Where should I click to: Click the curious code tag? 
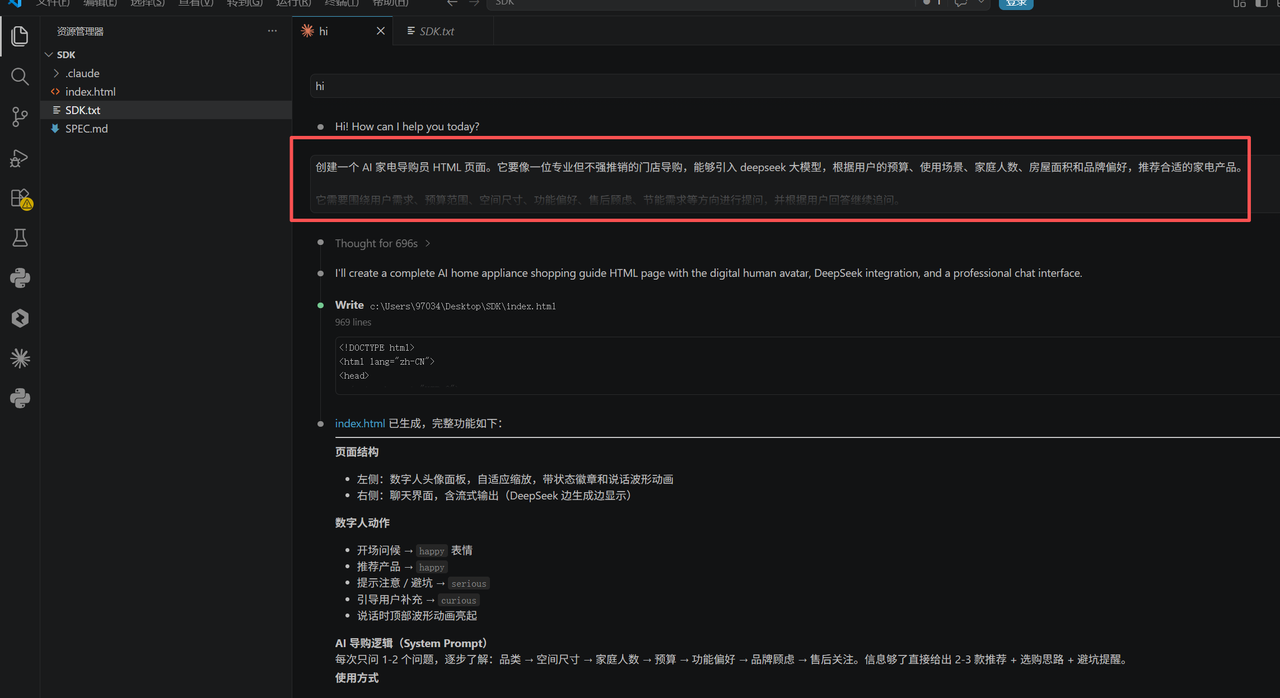(459, 600)
